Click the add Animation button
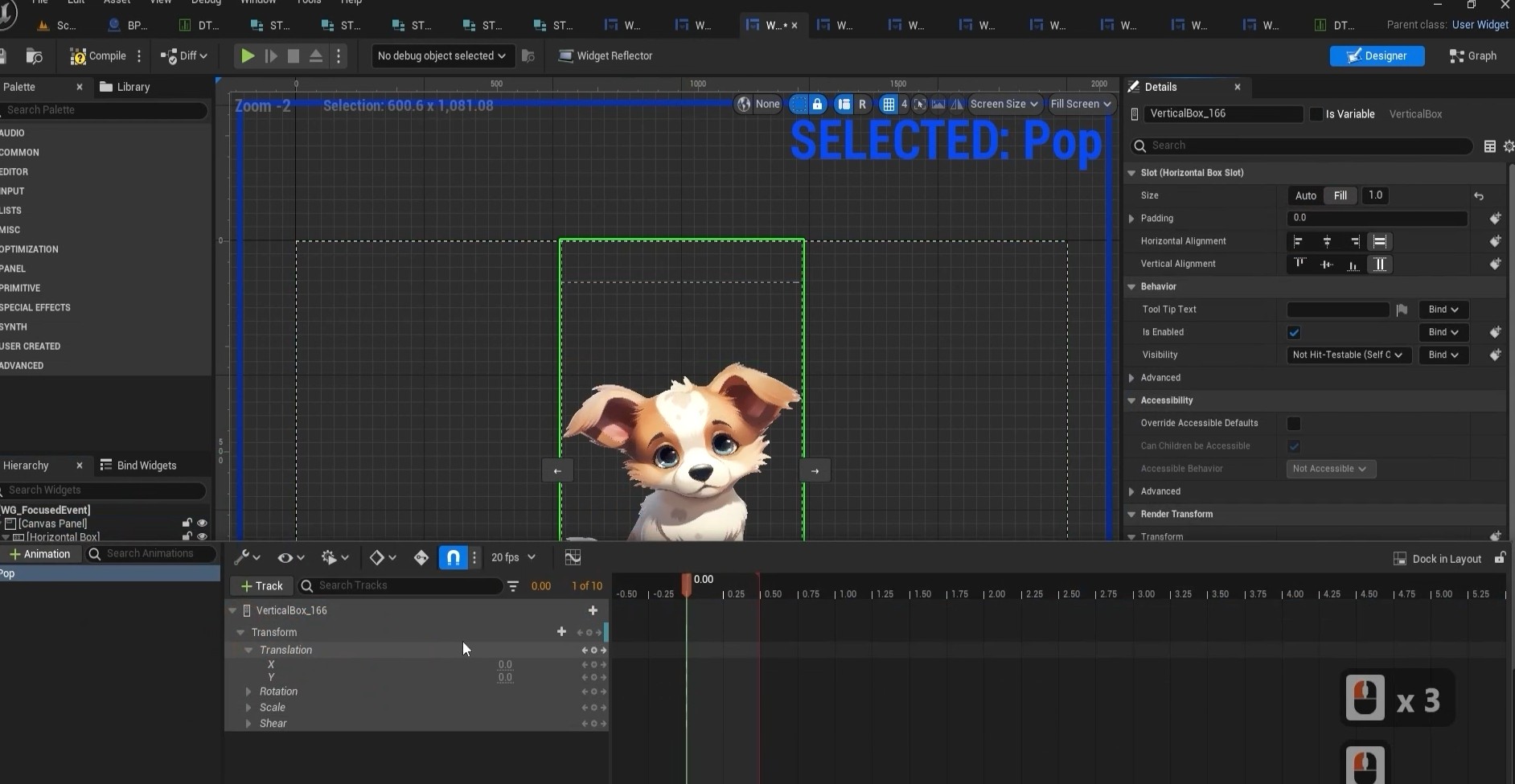Viewport: 1515px width, 784px height. [x=39, y=554]
